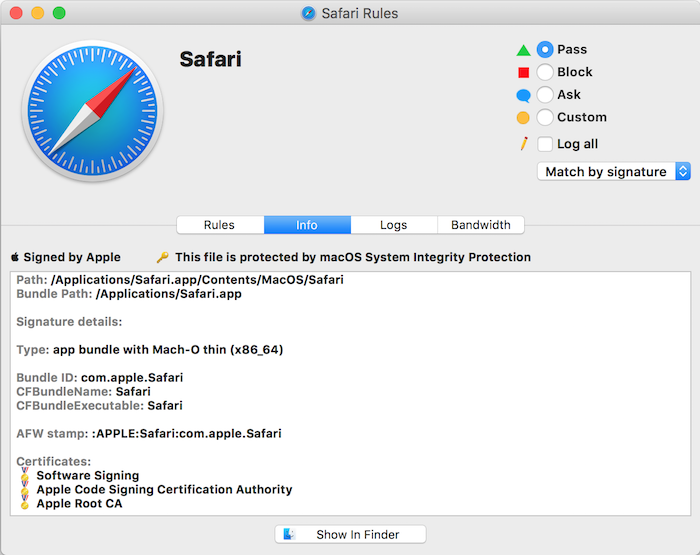Click the Safari Rules window title
700x555 pixels.
pos(360,13)
